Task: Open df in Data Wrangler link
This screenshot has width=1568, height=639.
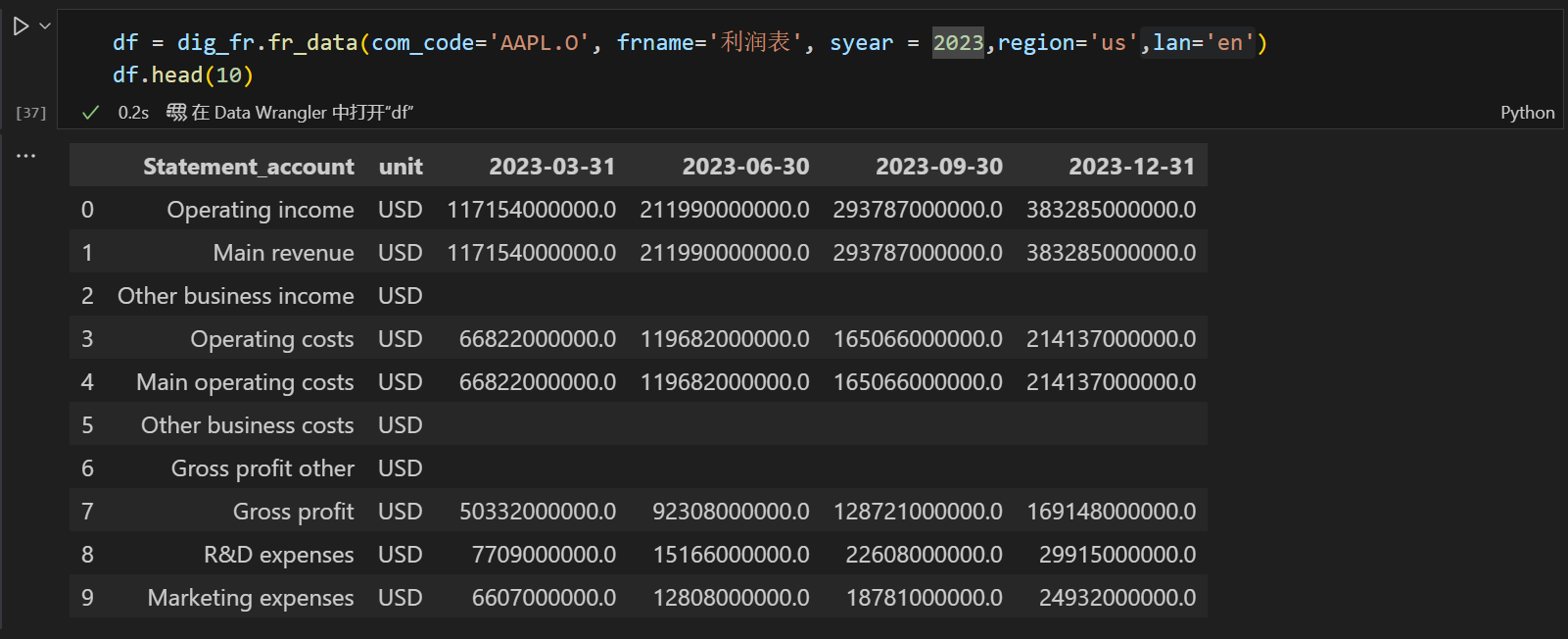Action: click(302, 113)
